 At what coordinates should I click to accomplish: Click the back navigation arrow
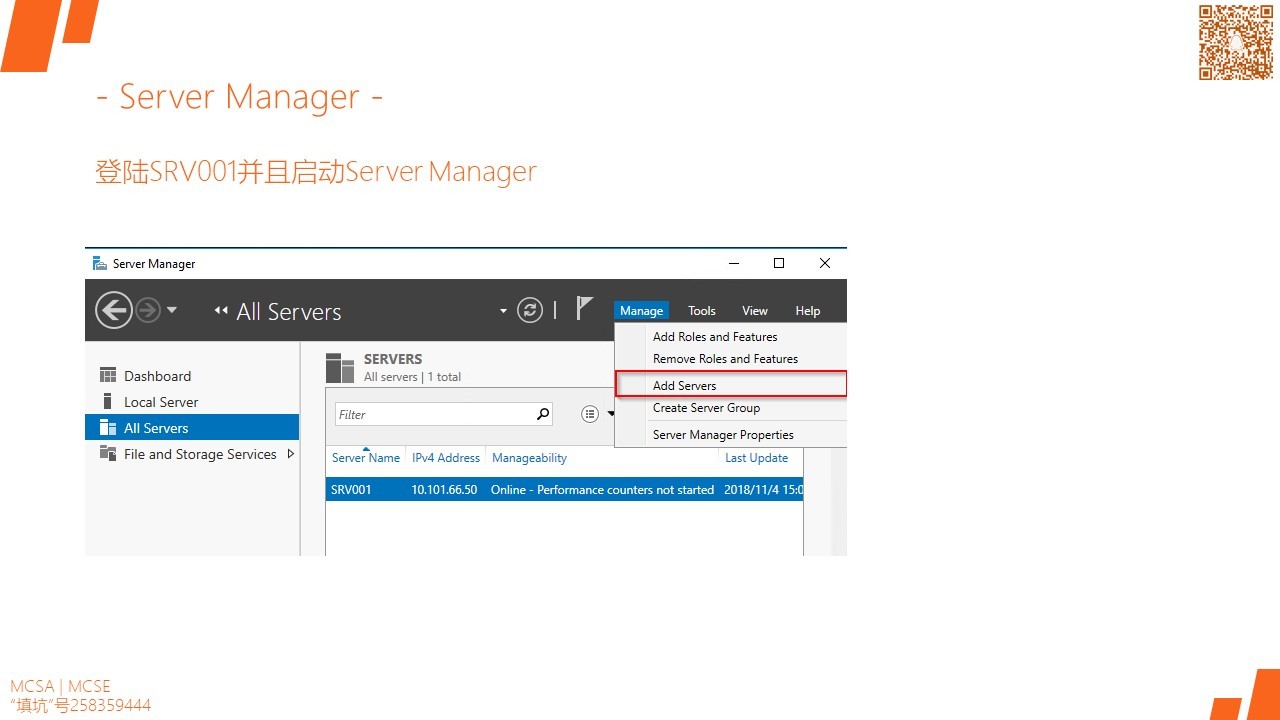click(114, 310)
